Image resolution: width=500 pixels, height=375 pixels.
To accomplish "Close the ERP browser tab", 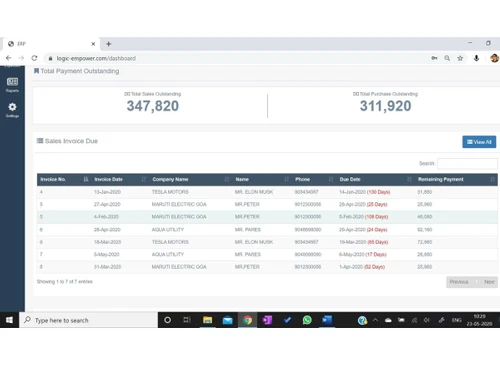I will click(x=93, y=44).
